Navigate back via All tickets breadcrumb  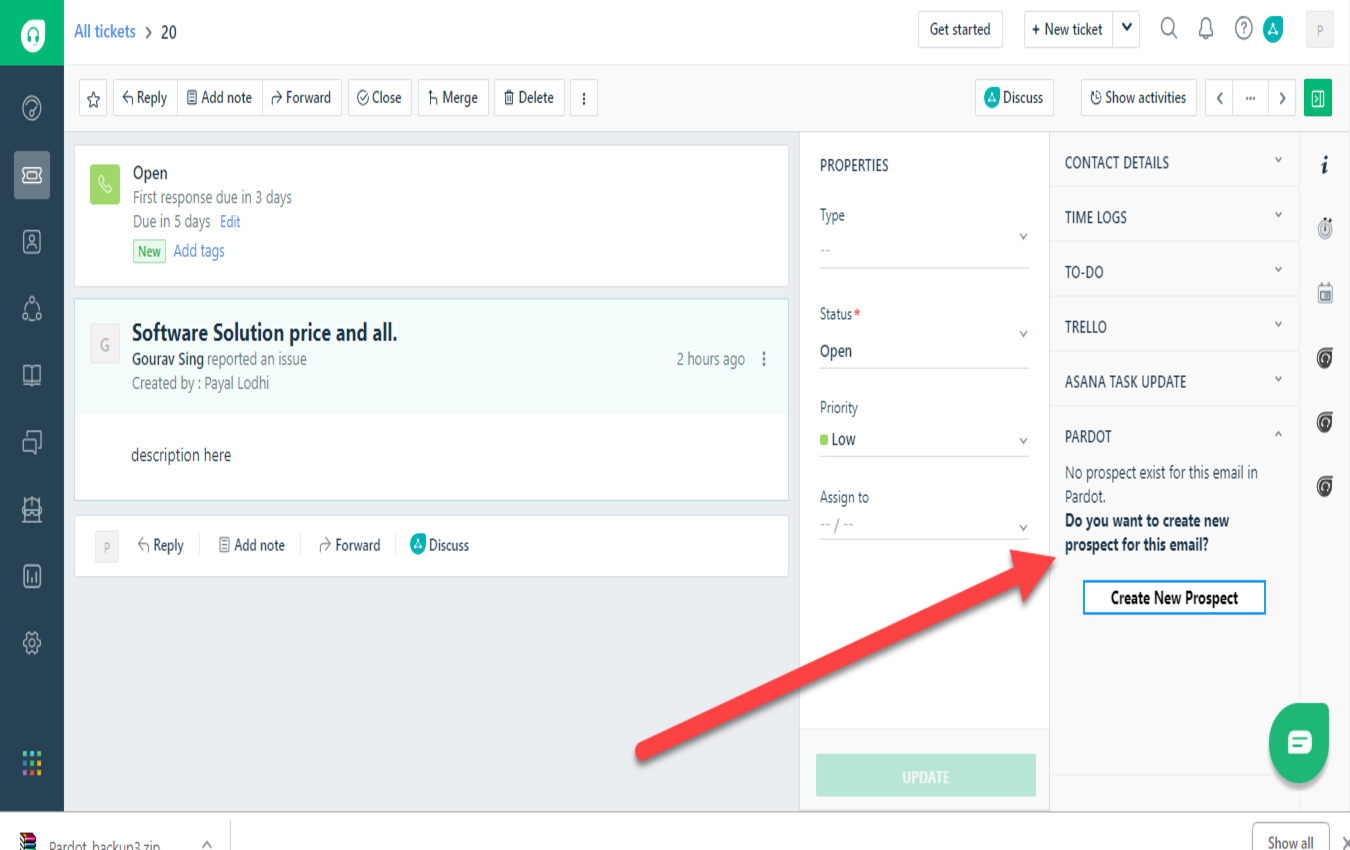pyautogui.click(x=104, y=31)
